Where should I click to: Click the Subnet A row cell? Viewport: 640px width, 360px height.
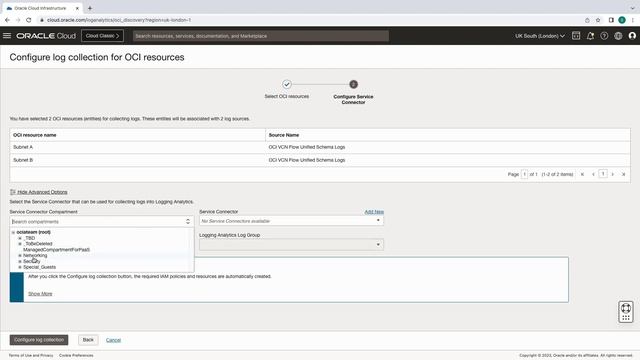[137, 147]
